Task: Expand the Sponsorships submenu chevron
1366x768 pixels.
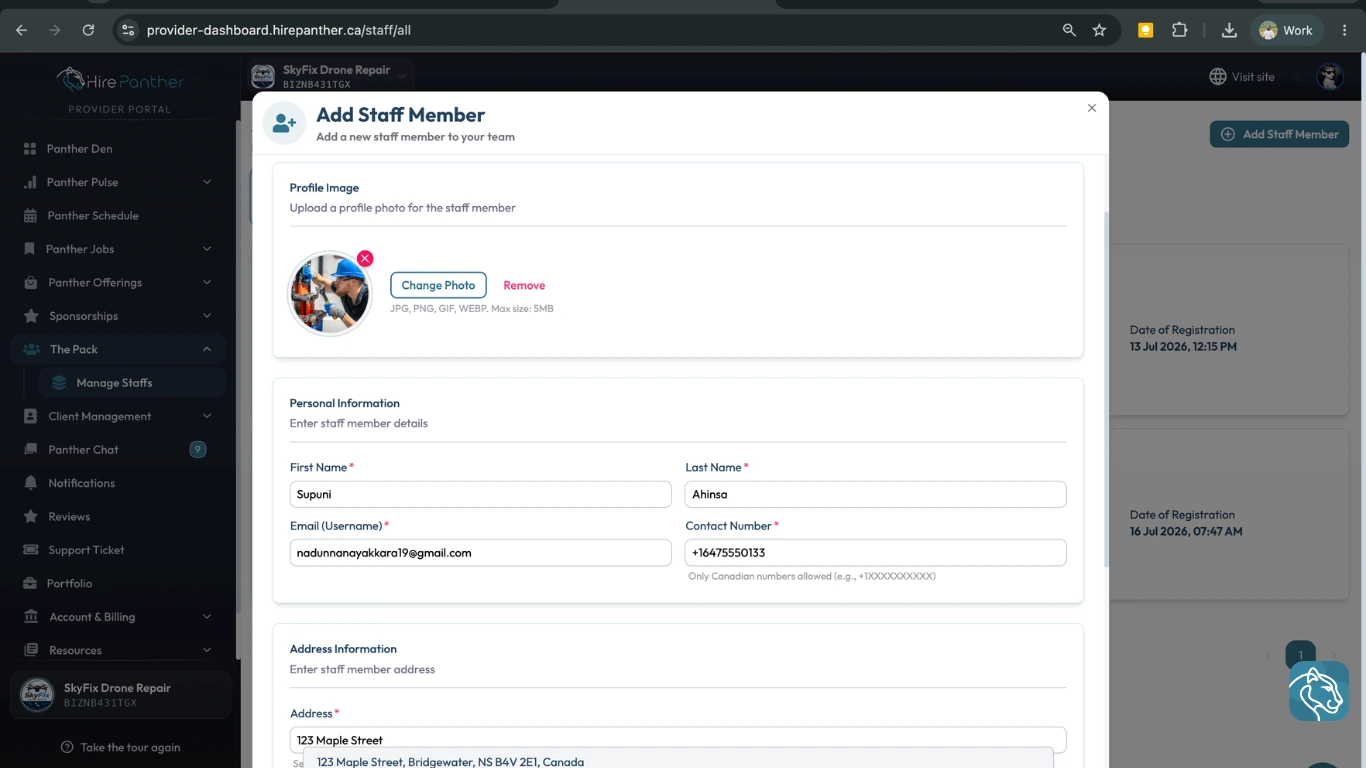Action: [x=207, y=316]
